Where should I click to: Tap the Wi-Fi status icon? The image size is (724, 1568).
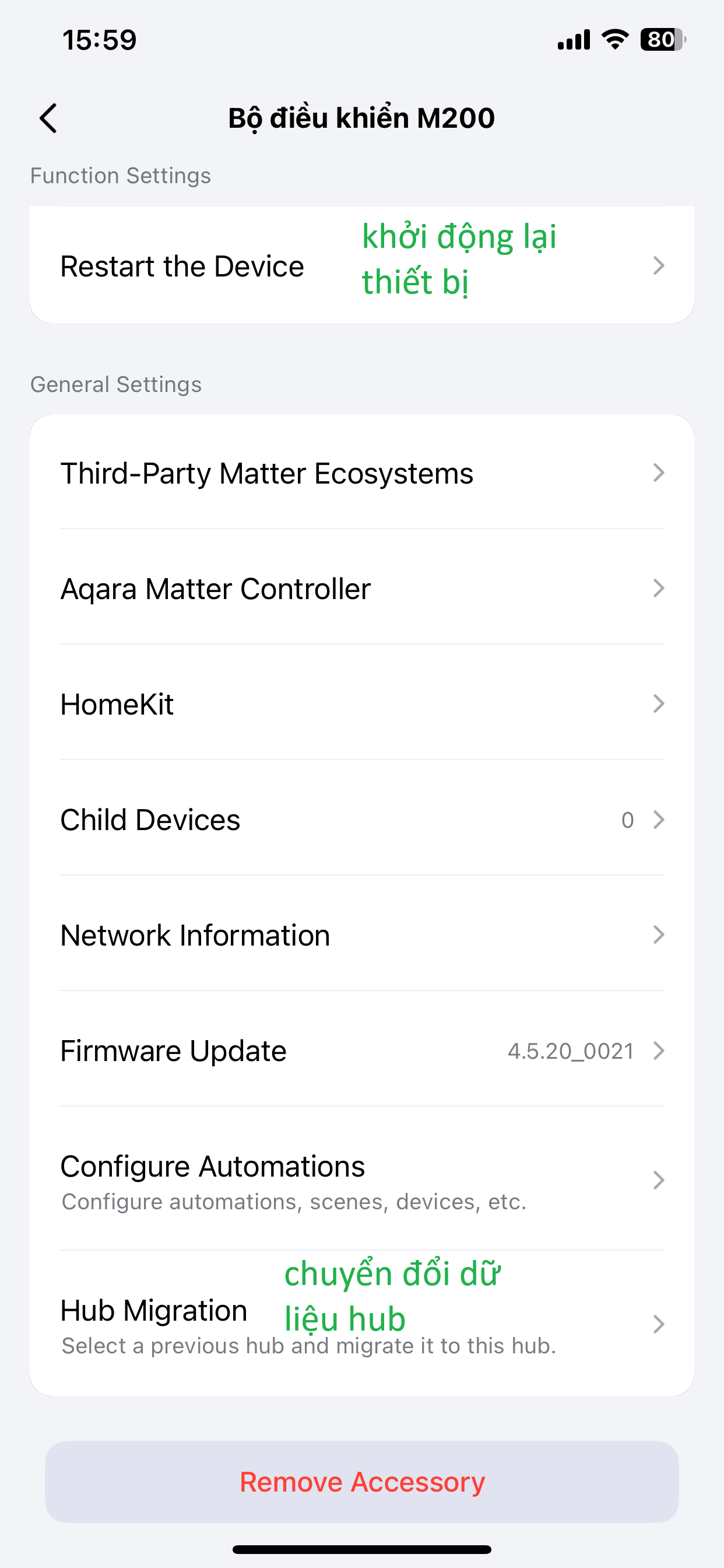pos(614,40)
